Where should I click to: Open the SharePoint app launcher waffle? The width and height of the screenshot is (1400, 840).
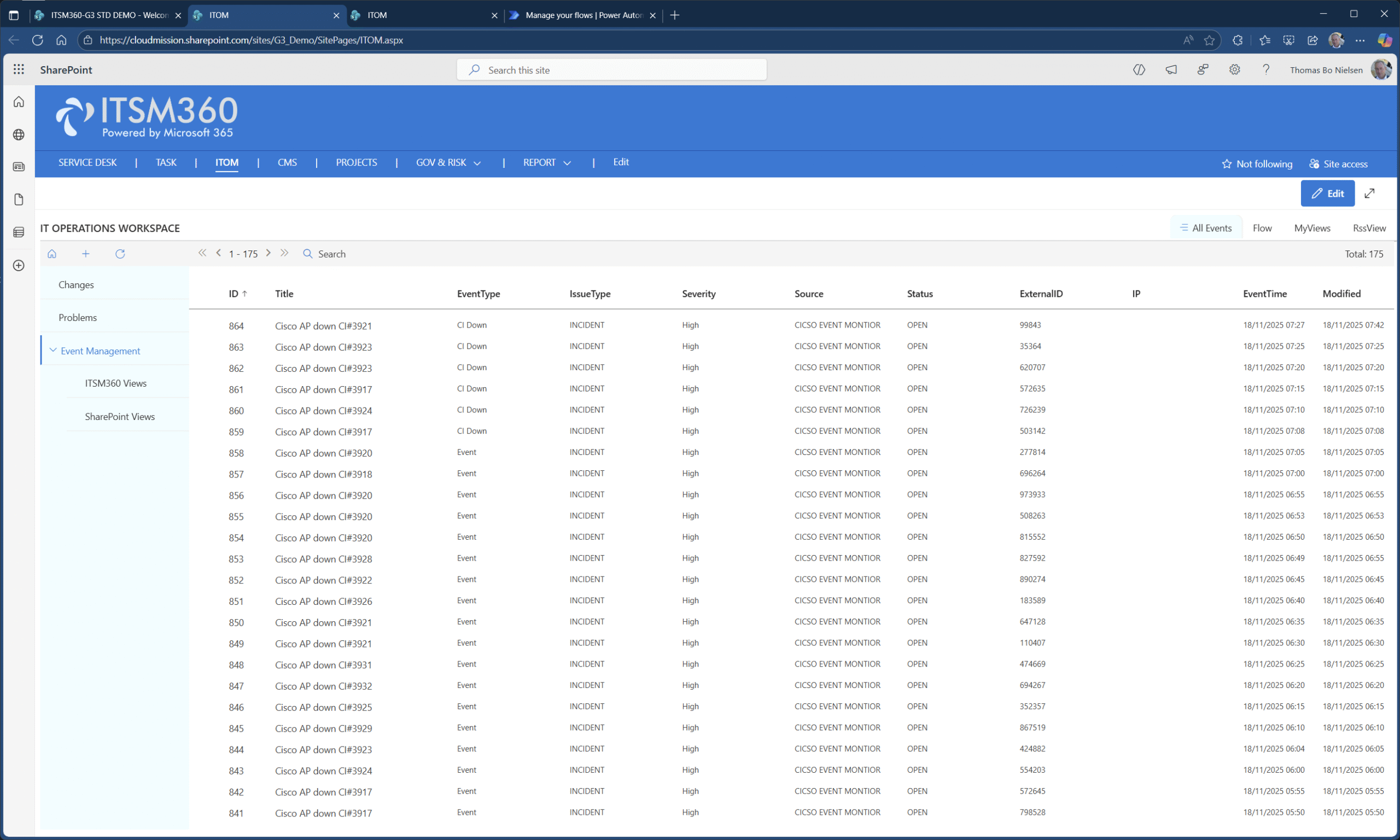coord(19,69)
